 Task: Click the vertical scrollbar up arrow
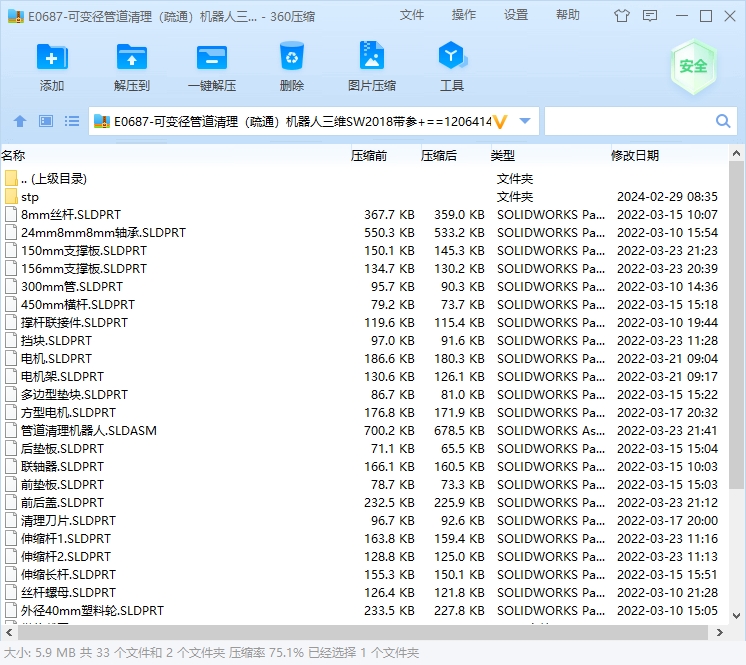(736, 154)
